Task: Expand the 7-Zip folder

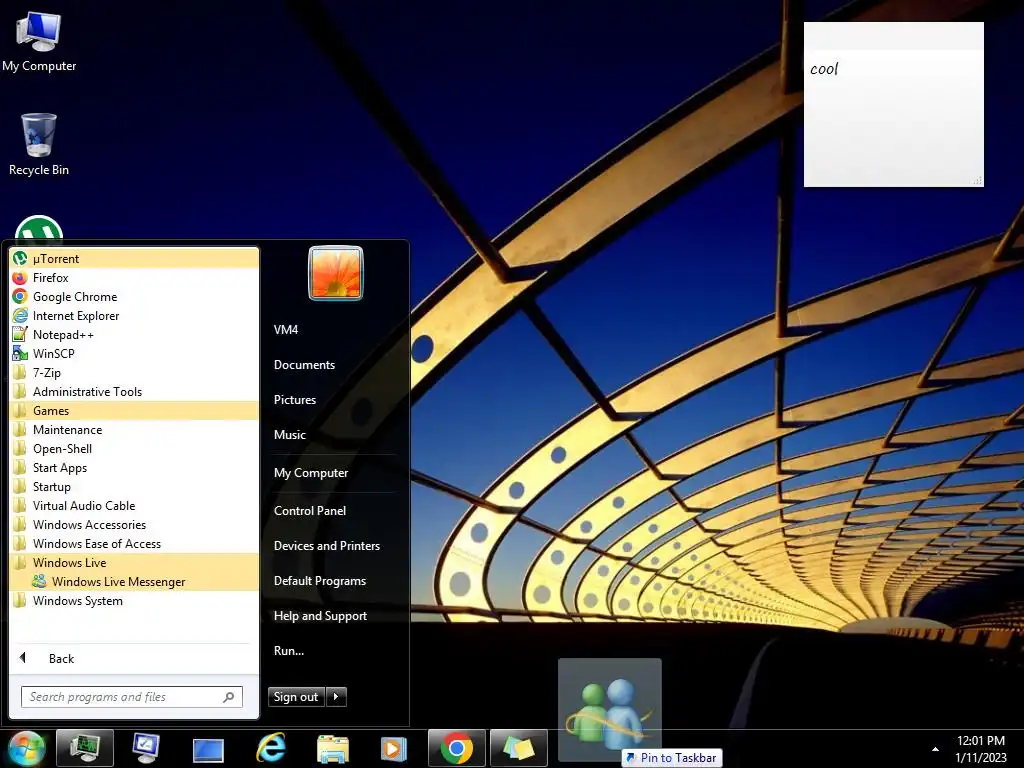Action: [x=135, y=372]
